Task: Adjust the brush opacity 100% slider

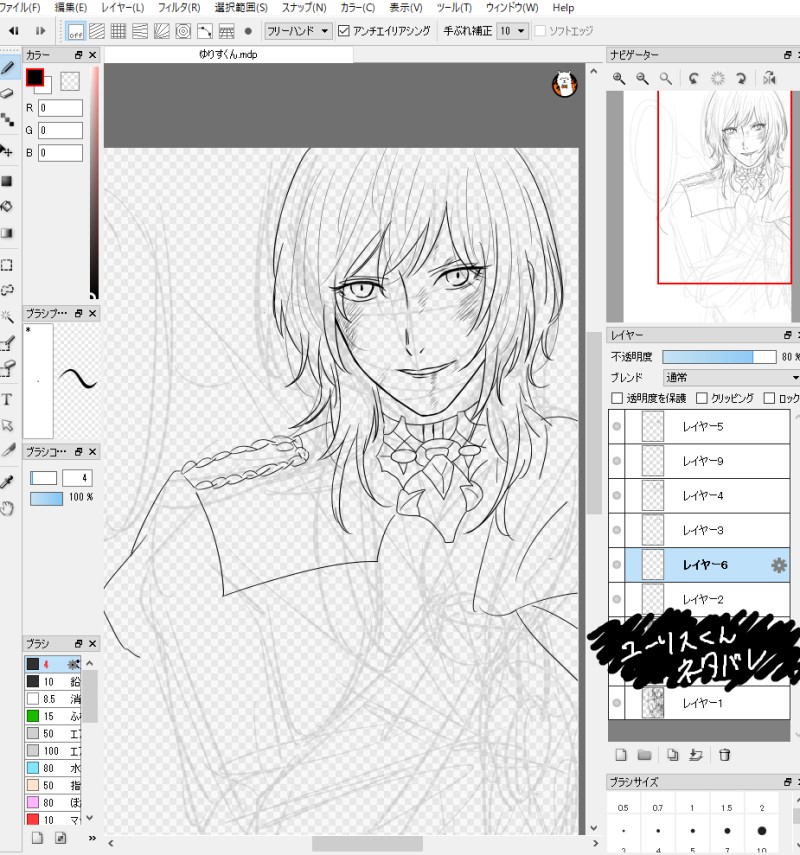Action: click(46, 498)
